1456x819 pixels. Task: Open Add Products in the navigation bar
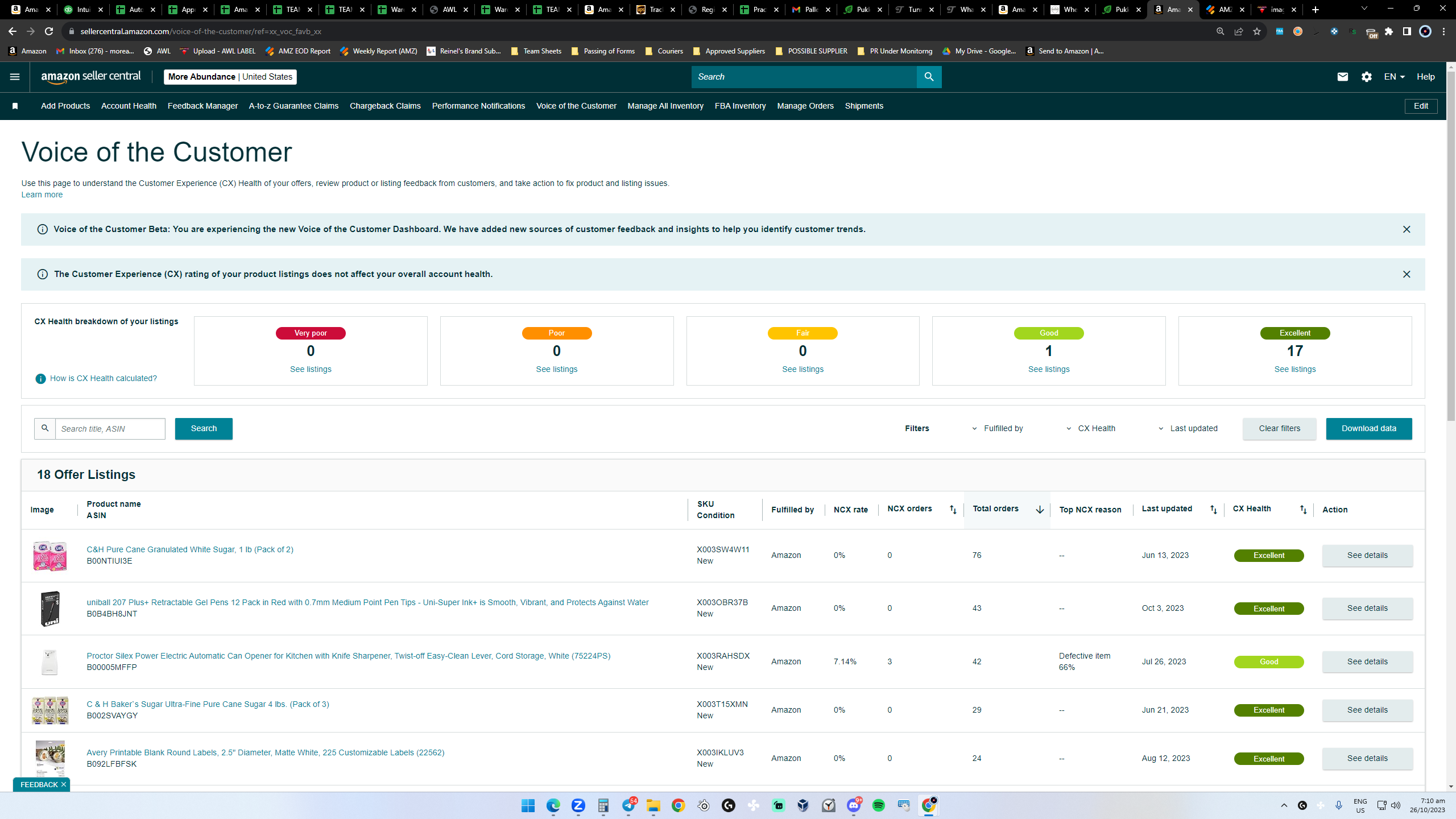(x=65, y=106)
